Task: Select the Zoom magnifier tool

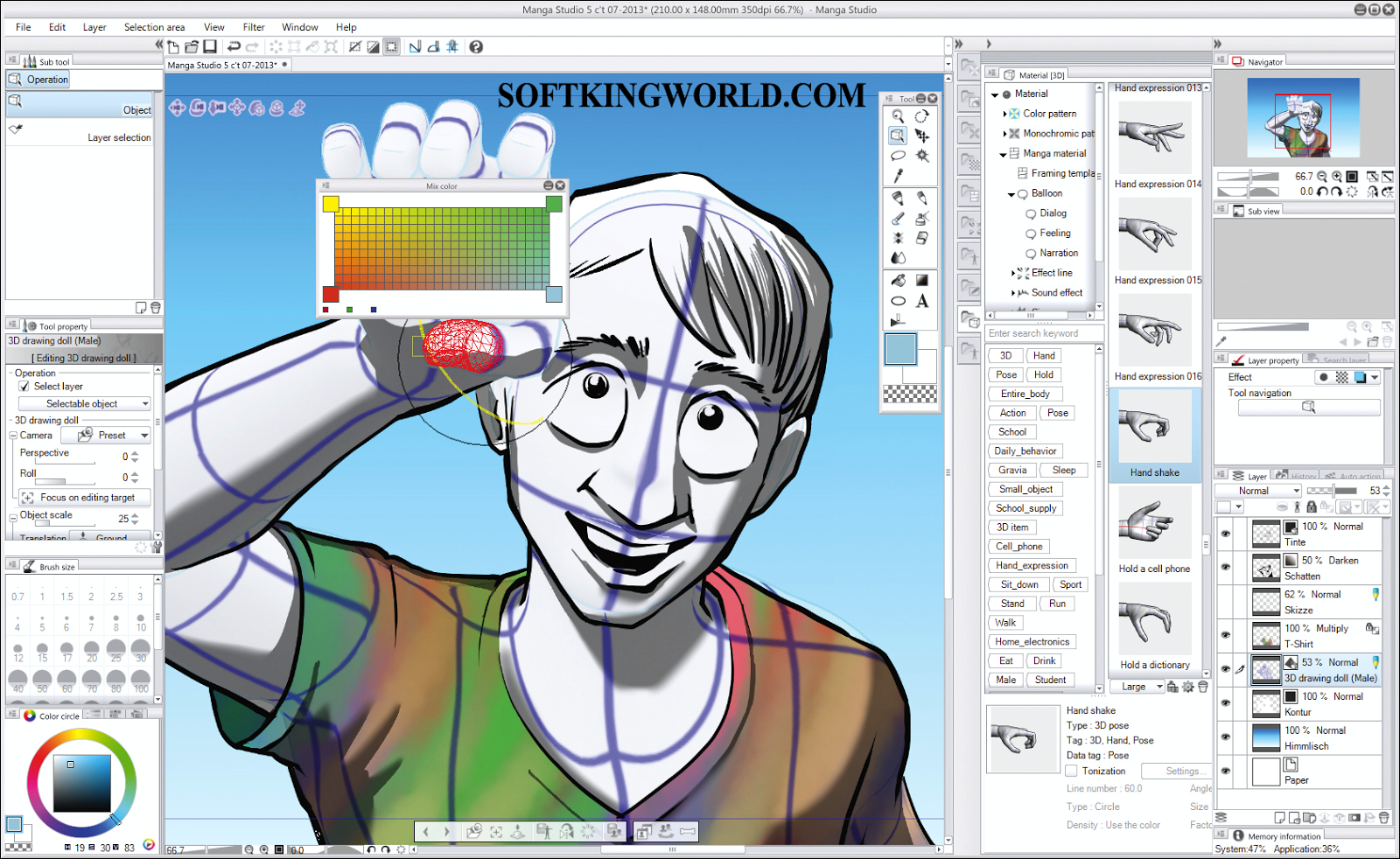Action: coord(898,115)
